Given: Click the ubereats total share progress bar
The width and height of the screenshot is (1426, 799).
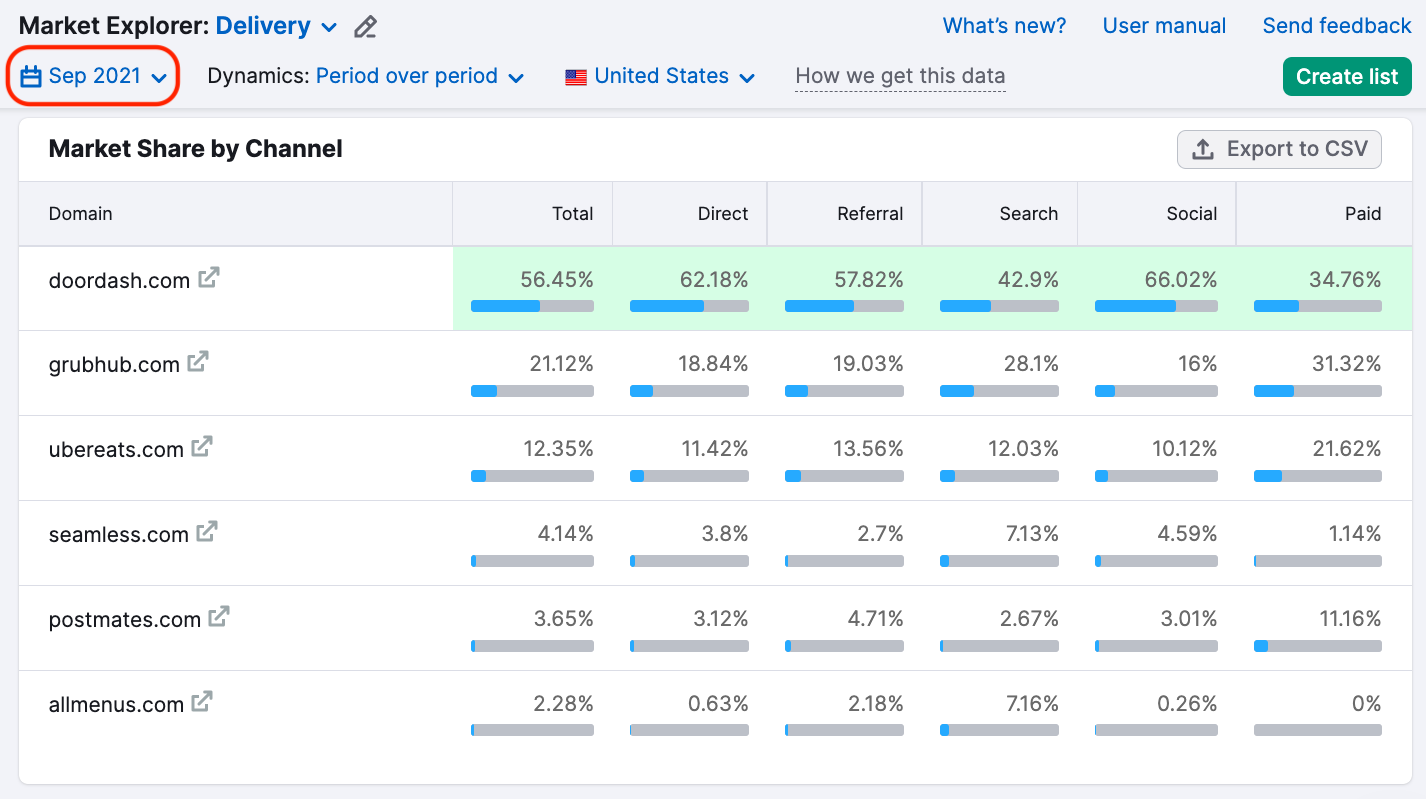Looking at the screenshot, I should pyautogui.click(x=532, y=476).
